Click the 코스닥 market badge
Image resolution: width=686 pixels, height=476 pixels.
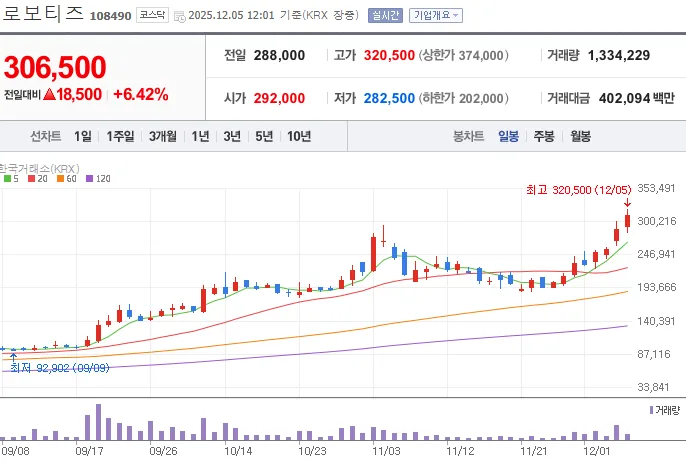[152, 15]
